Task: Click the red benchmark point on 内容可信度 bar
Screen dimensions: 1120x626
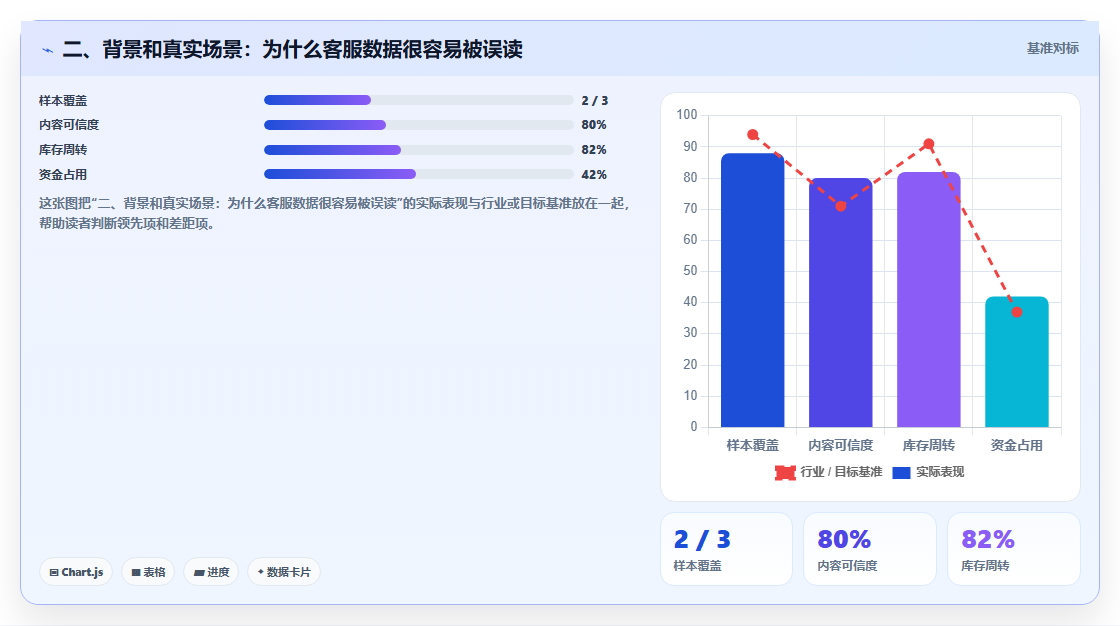Action: click(x=841, y=206)
